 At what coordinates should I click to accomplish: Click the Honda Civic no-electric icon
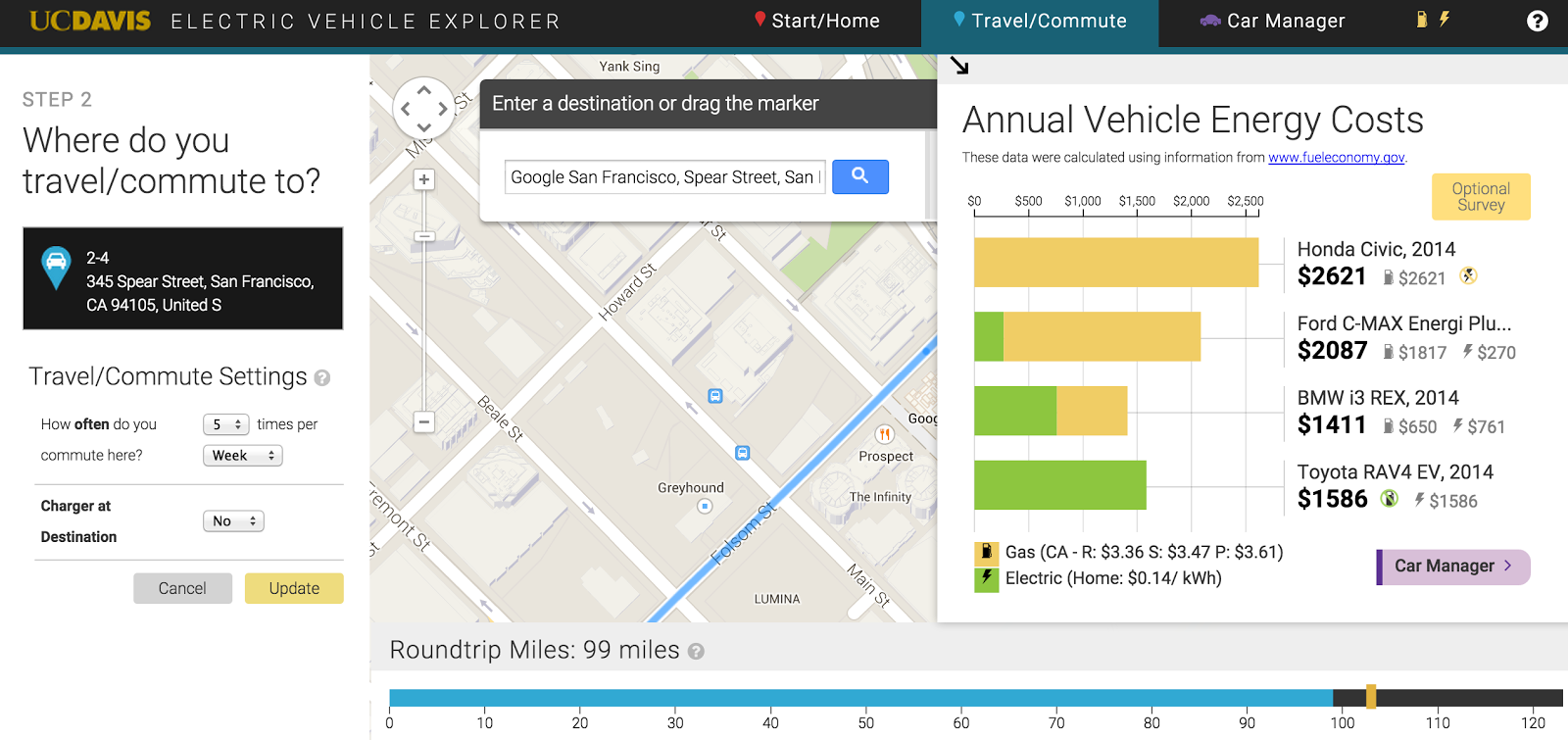(x=1468, y=276)
